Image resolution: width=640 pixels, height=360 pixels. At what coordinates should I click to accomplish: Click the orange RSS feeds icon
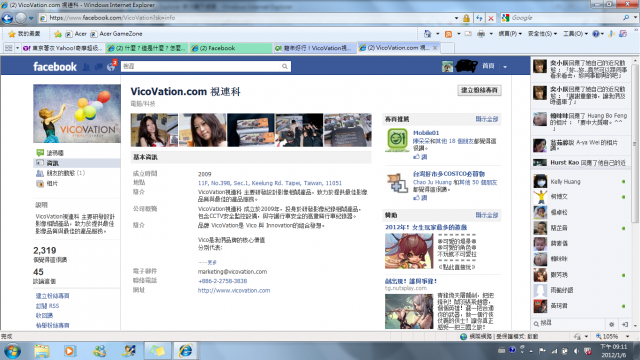tap(449, 34)
